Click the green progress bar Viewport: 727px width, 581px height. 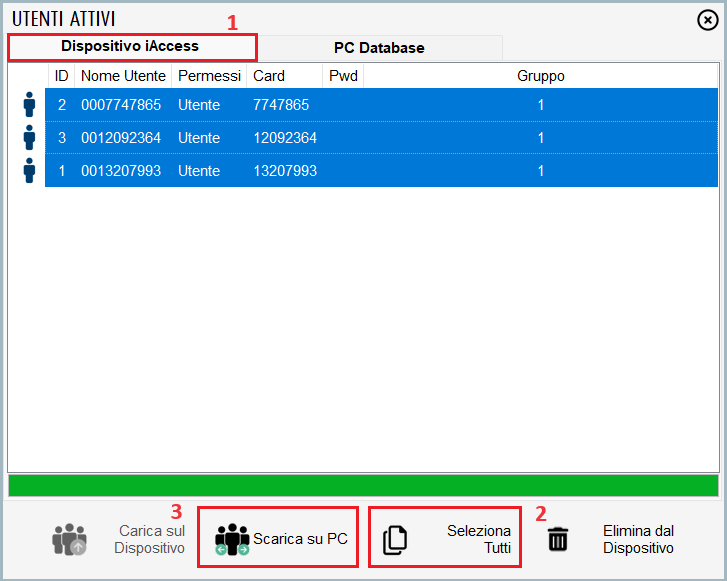(364, 485)
